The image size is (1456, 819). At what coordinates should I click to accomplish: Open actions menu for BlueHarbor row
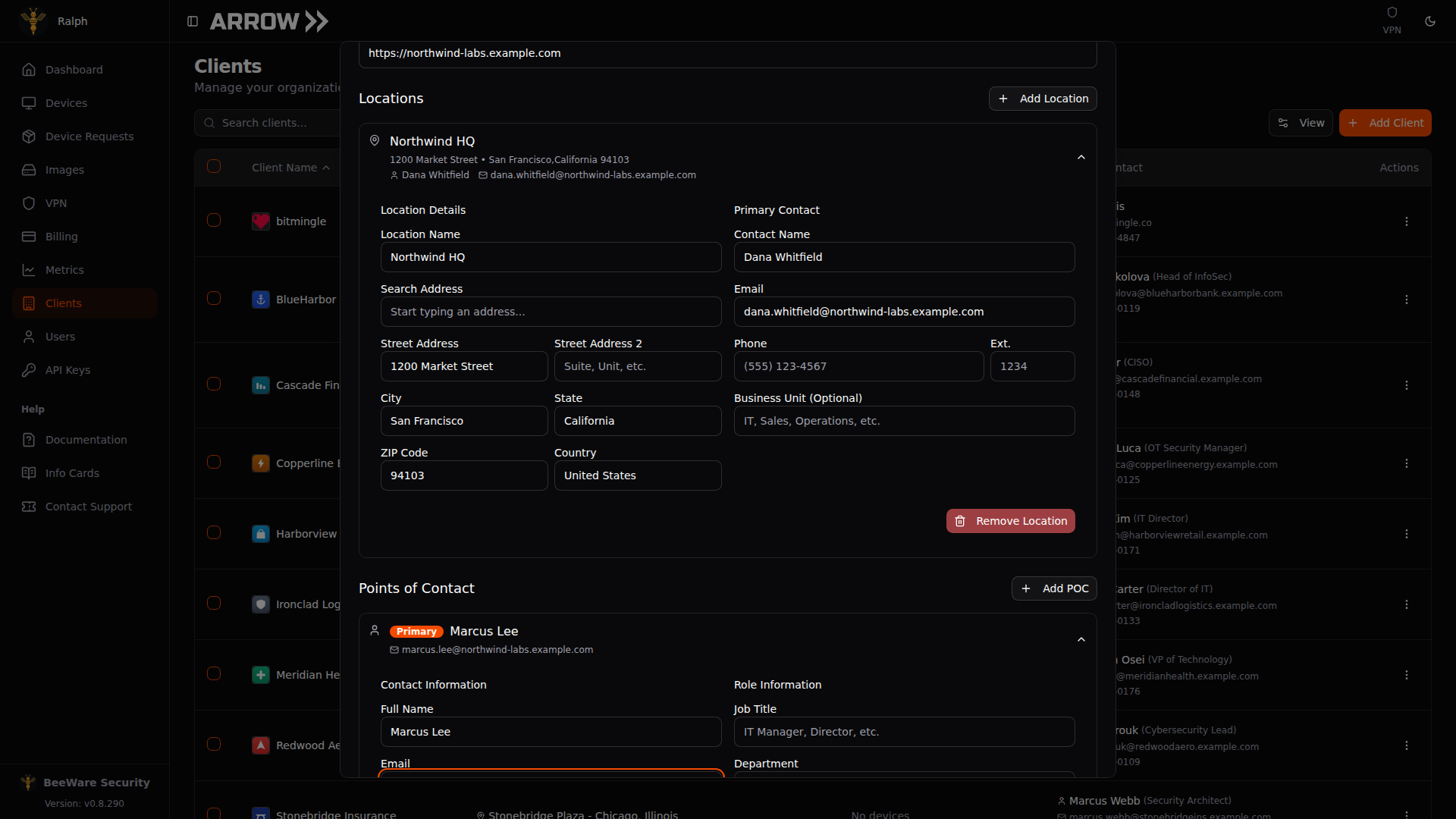pyautogui.click(x=1407, y=300)
